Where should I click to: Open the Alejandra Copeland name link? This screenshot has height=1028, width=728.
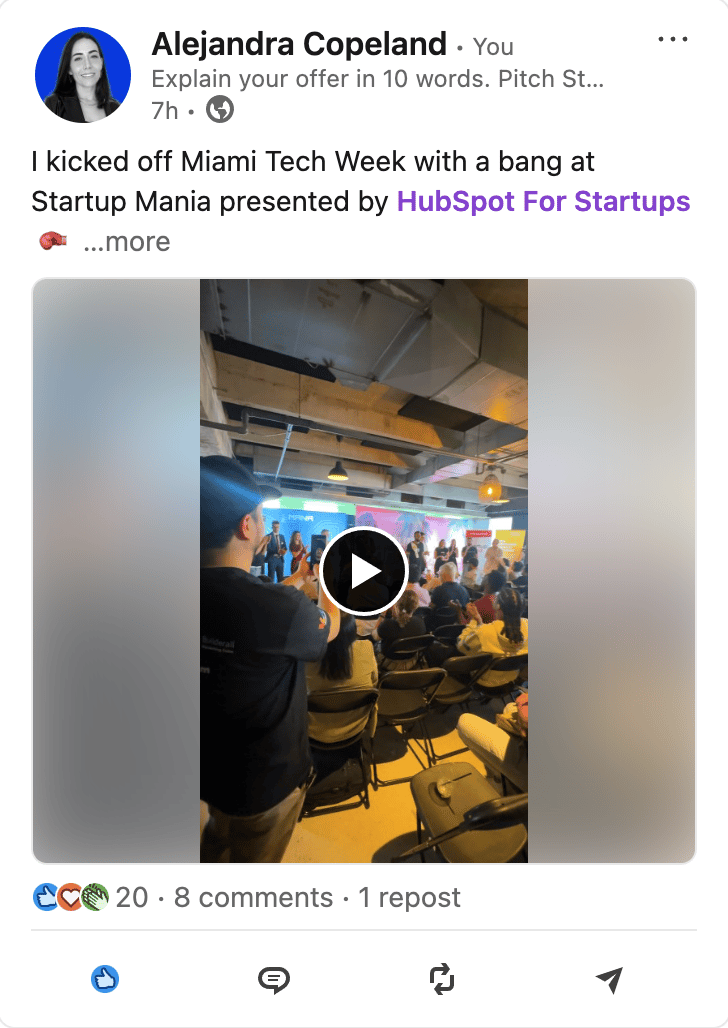pos(299,45)
